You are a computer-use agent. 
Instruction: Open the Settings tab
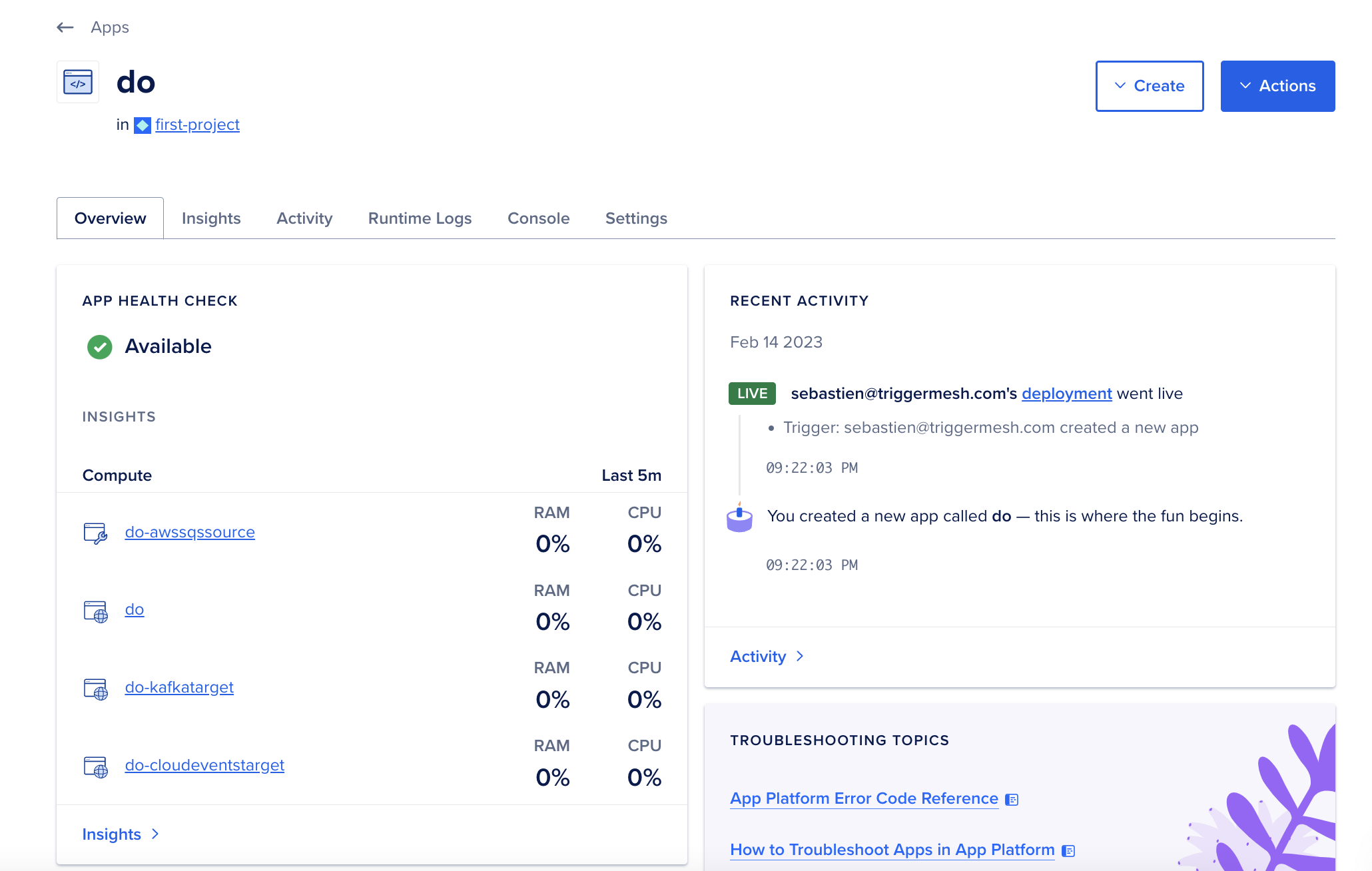point(635,218)
